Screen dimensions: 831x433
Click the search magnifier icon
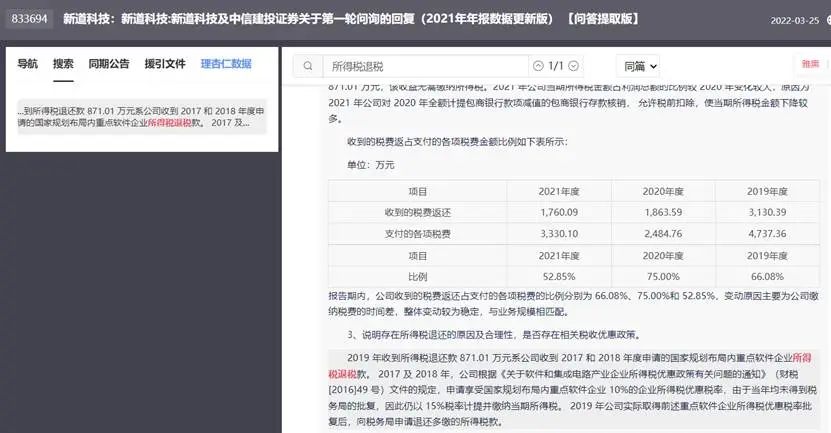click(308, 66)
